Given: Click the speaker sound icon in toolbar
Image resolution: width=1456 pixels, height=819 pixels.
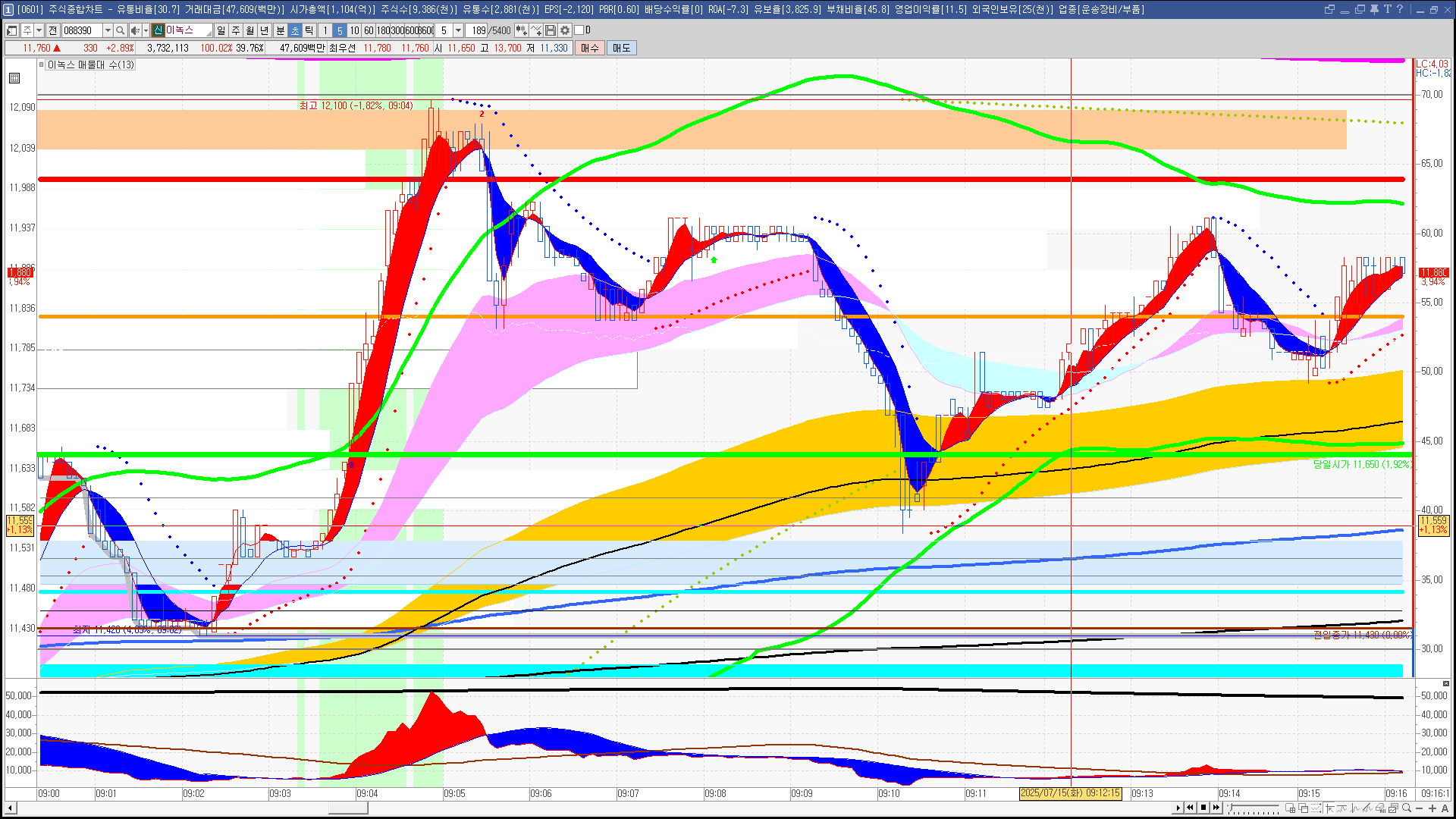Looking at the screenshot, I should point(134,30).
